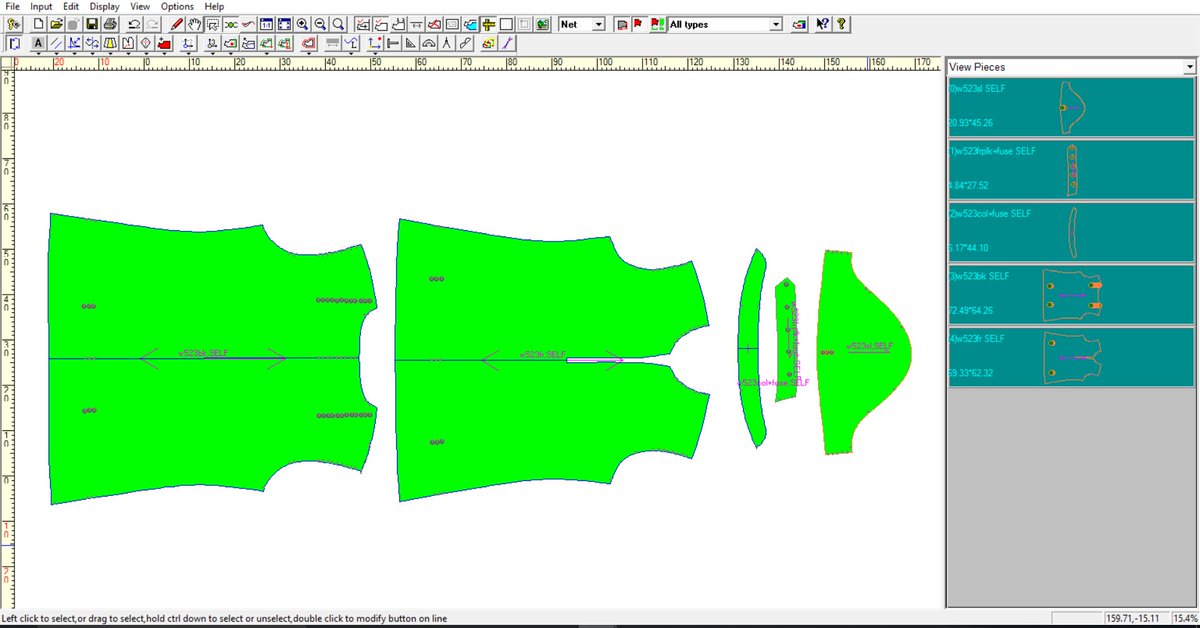This screenshot has width=1200, height=628.
Task: Open the Net dropdown list
Action: (x=599, y=23)
